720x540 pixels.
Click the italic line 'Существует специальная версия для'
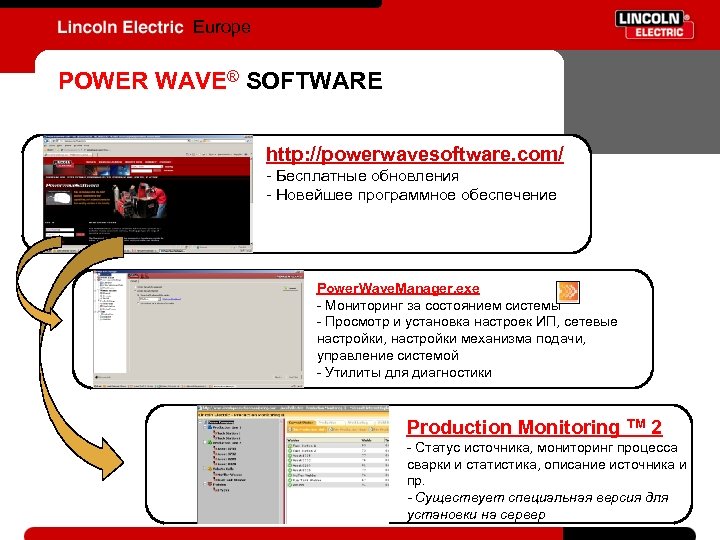pyautogui.click(x=538, y=498)
